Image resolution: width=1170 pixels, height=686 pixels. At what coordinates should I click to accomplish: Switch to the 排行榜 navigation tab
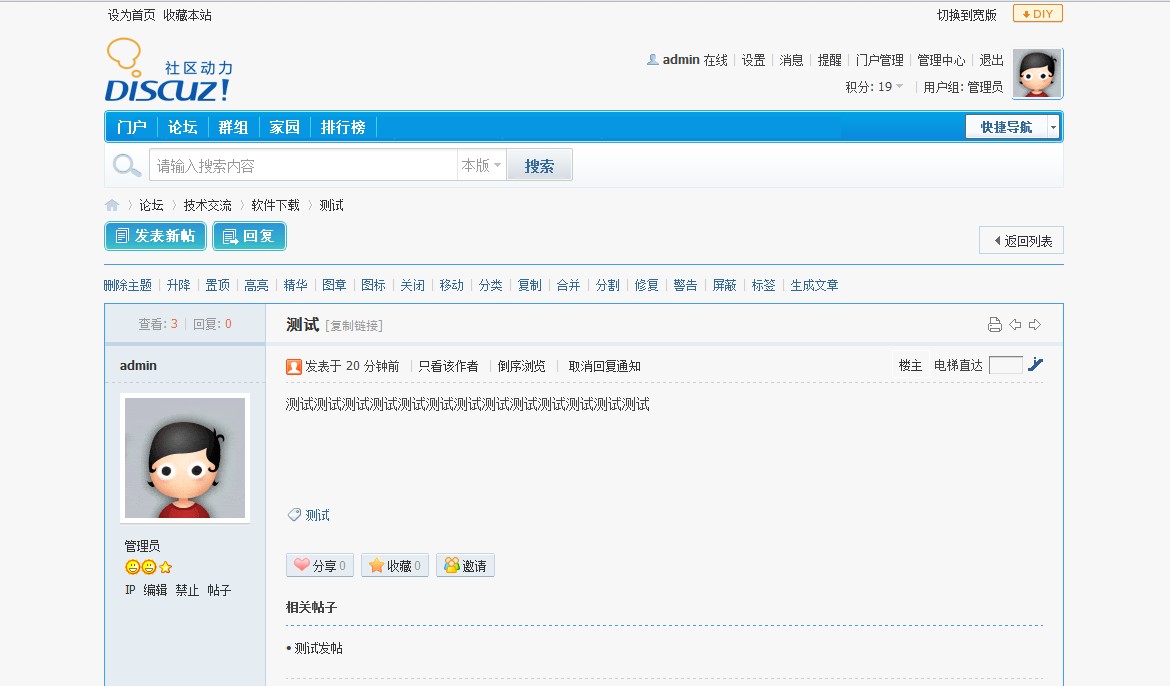pyautogui.click(x=343, y=127)
